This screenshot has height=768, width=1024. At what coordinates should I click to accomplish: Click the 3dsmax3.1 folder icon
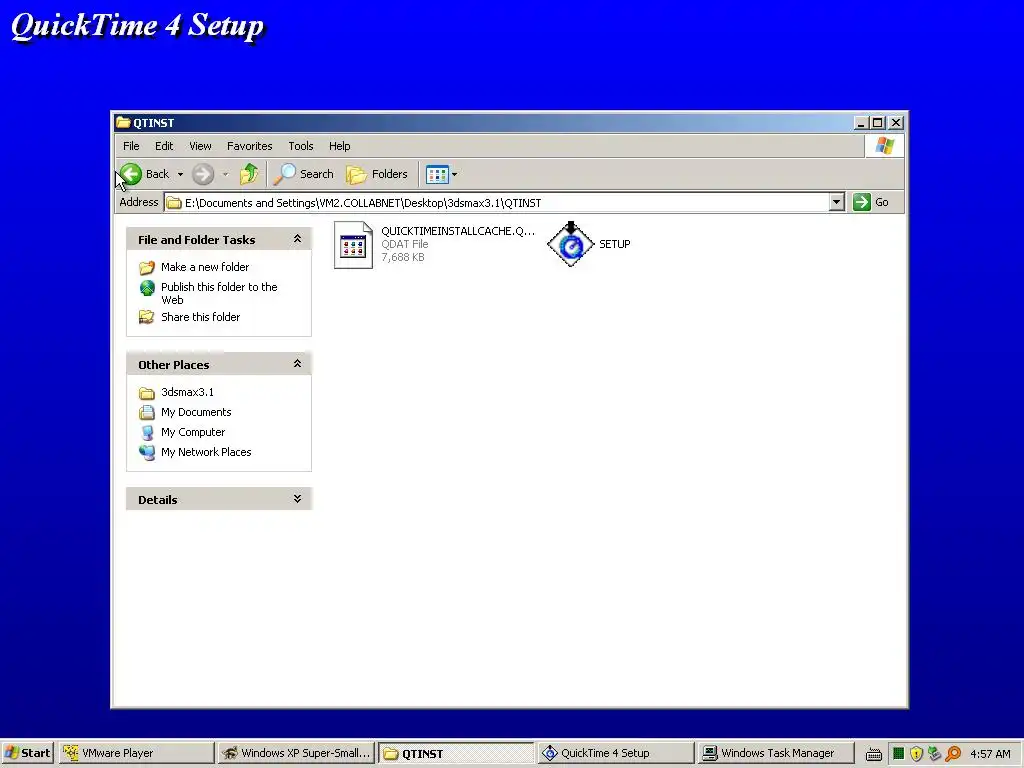[x=147, y=392]
